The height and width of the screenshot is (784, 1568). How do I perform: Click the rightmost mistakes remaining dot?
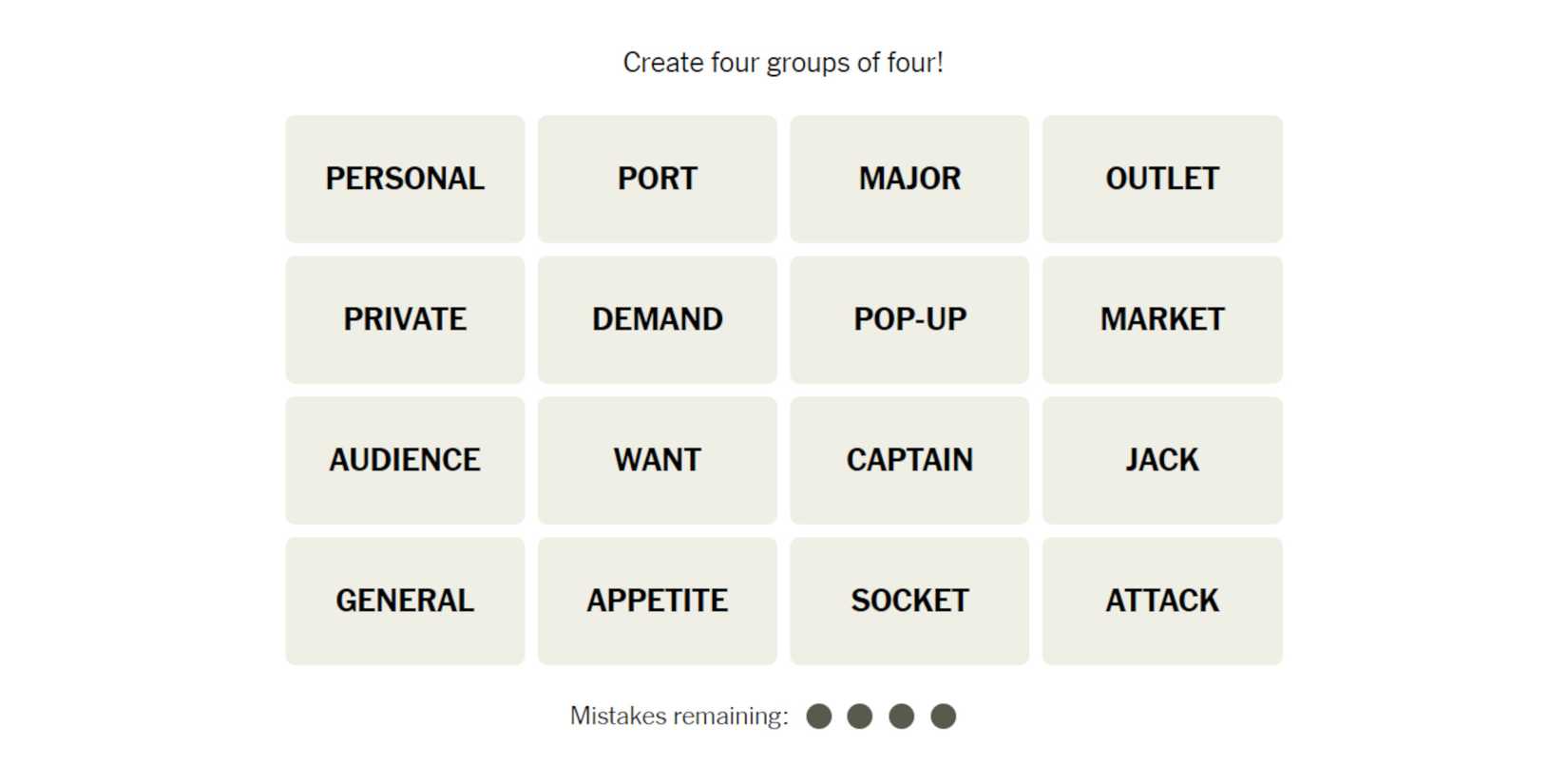943,717
